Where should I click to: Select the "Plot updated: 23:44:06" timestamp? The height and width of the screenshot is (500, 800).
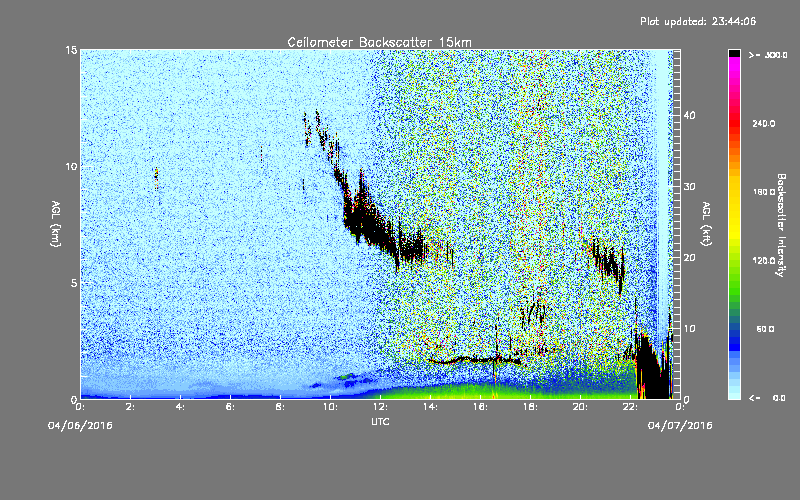coord(698,21)
